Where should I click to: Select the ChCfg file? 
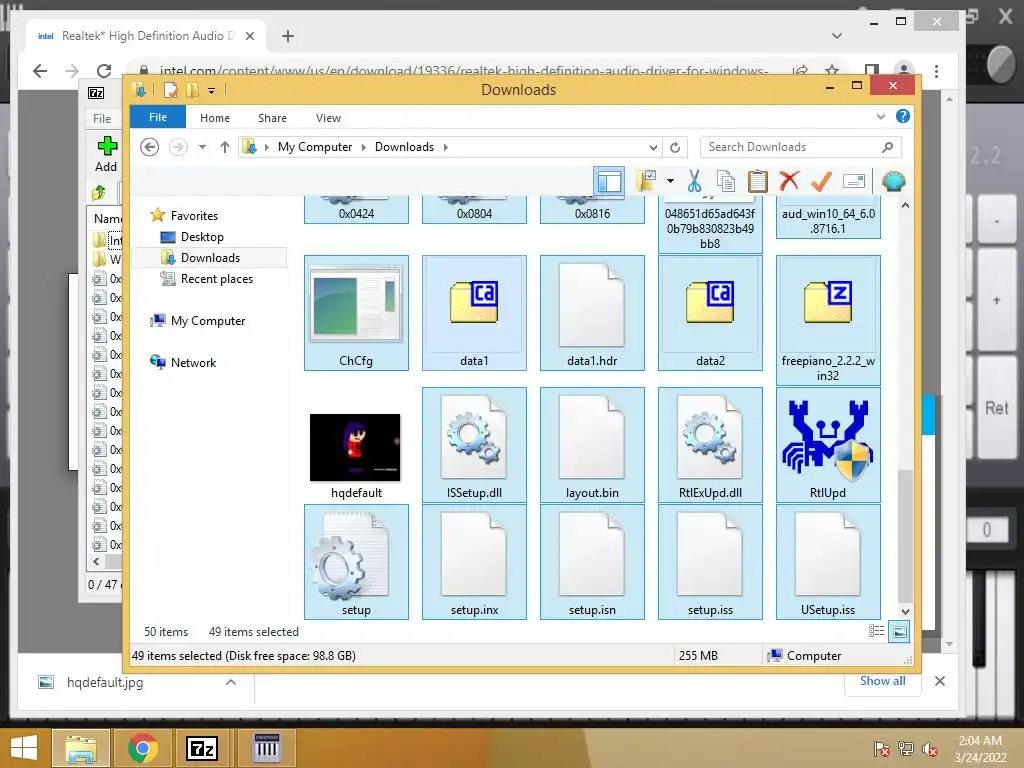[356, 313]
